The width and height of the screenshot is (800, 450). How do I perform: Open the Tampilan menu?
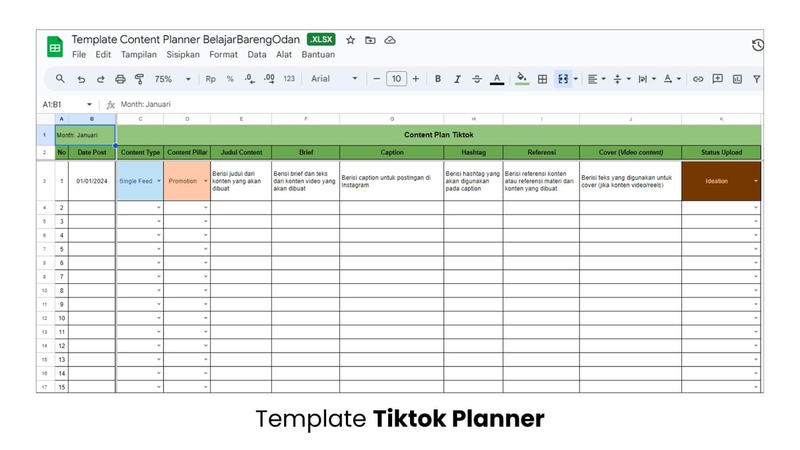(x=139, y=55)
